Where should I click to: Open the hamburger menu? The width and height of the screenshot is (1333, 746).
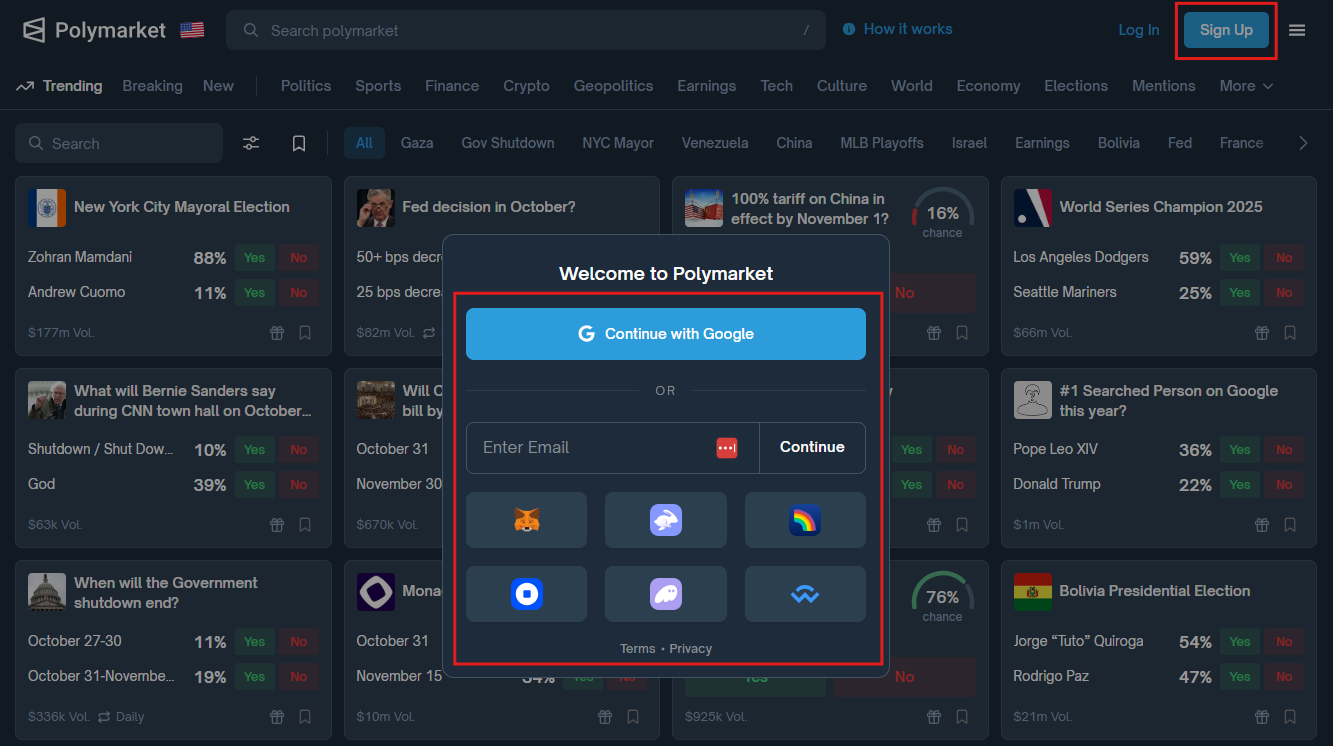click(x=1297, y=30)
